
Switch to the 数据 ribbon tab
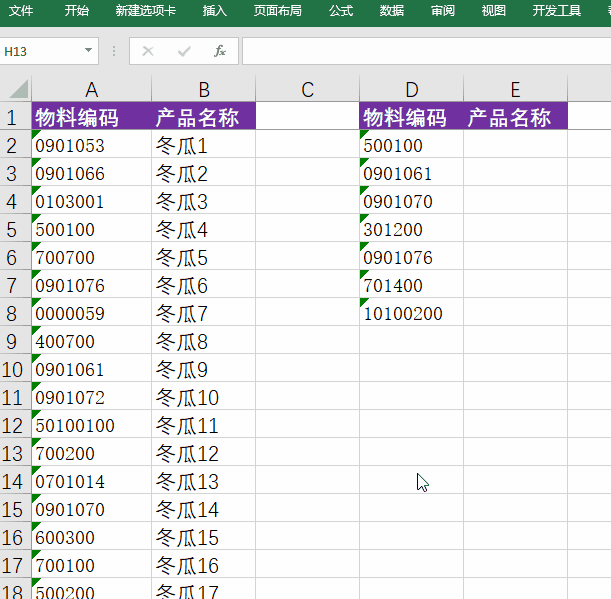click(x=392, y=11)
